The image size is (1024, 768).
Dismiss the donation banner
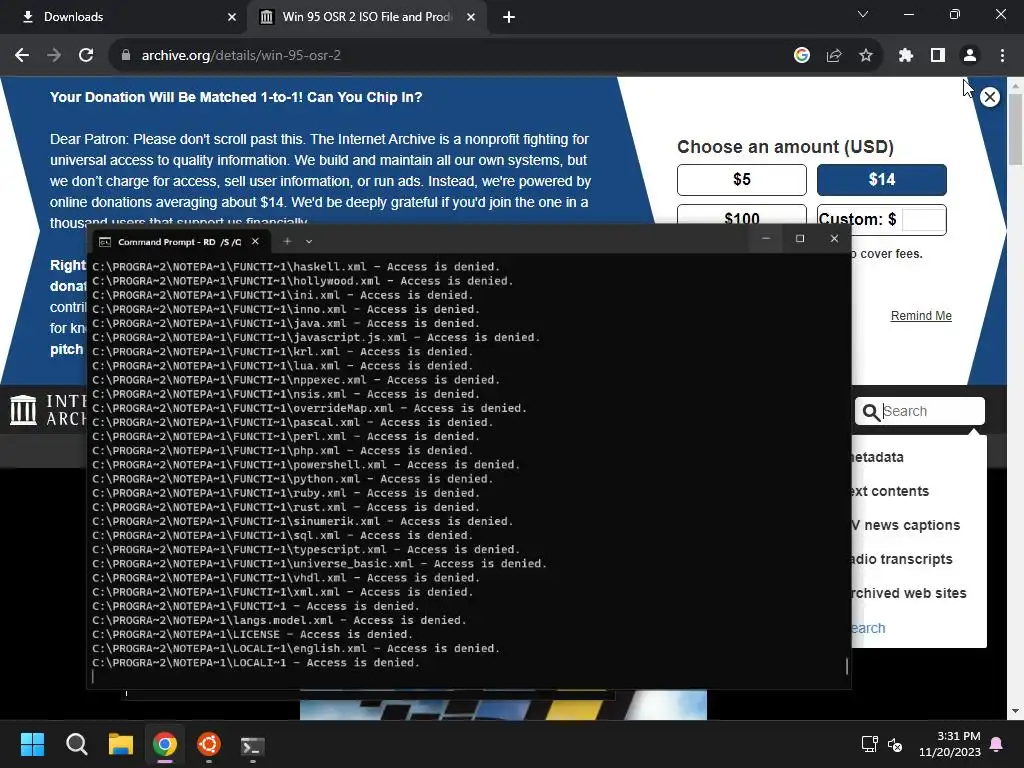pos(990,97)
